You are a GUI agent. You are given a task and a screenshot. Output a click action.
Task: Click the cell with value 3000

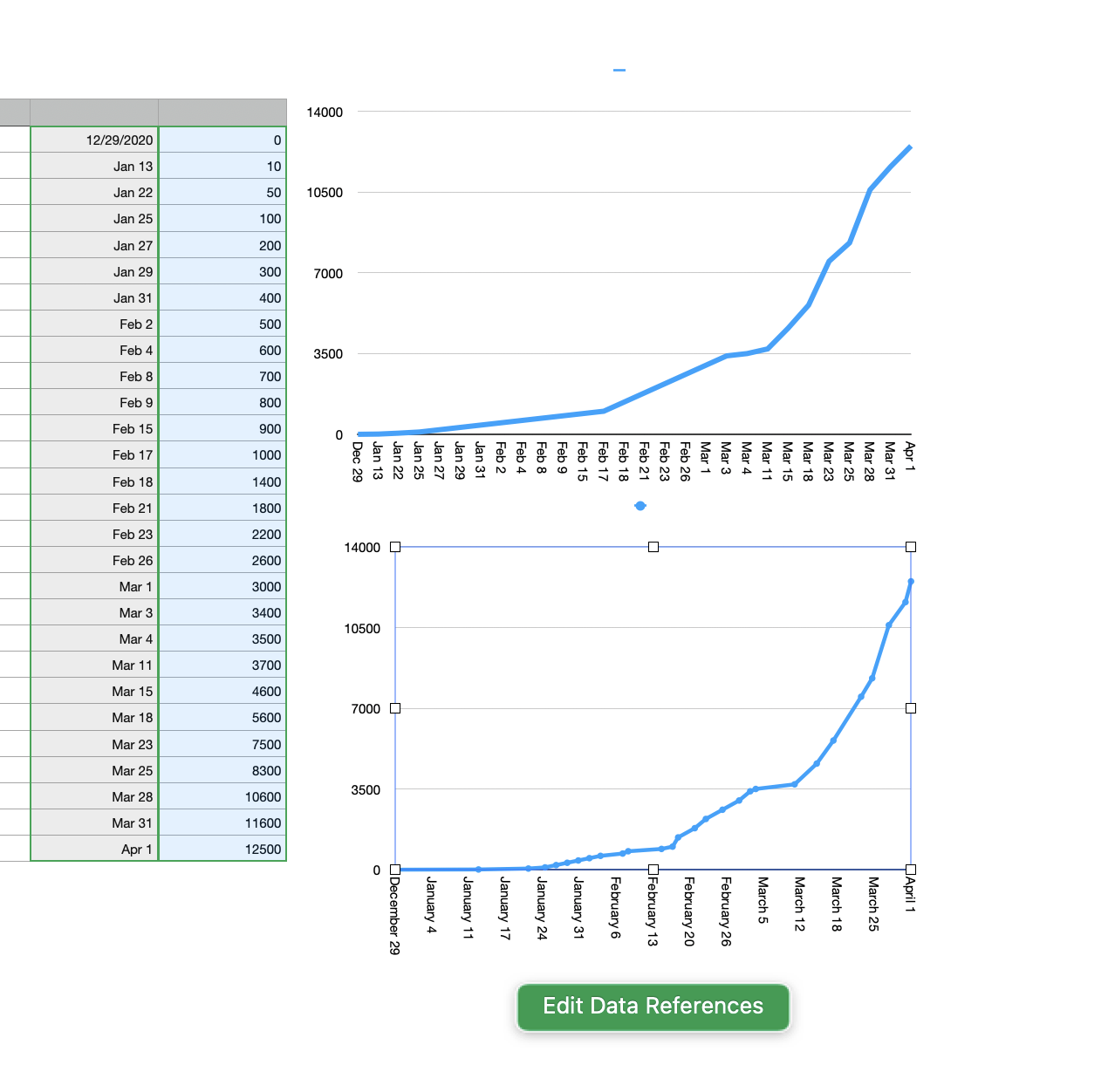(x=222, y=586)
